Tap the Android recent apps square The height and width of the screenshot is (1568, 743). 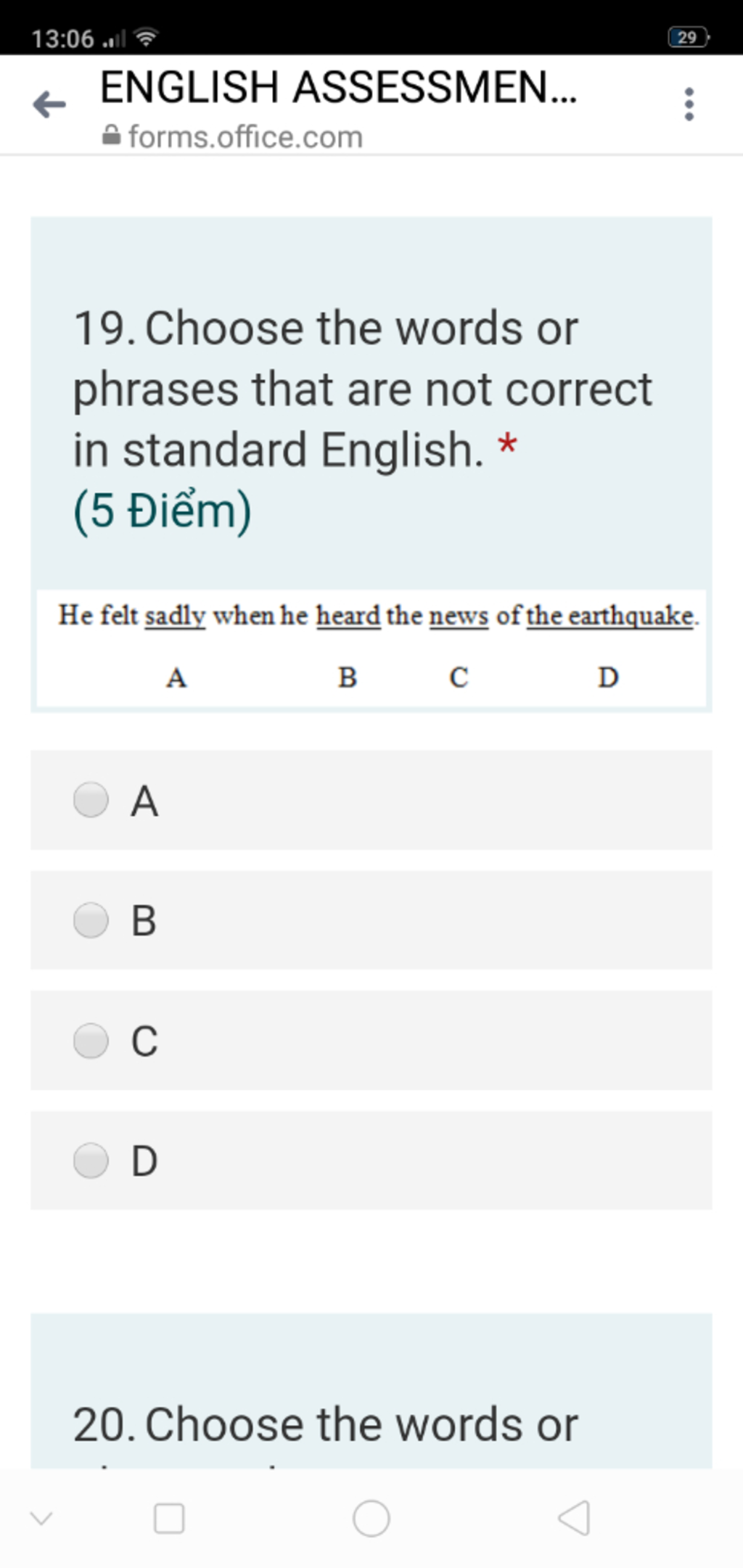[169, 1518]
